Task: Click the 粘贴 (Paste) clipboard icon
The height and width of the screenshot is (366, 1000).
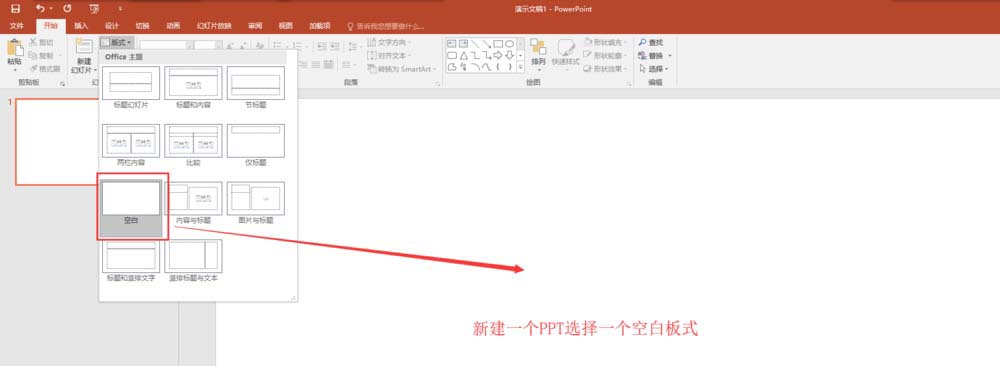Action: [14, 48]
